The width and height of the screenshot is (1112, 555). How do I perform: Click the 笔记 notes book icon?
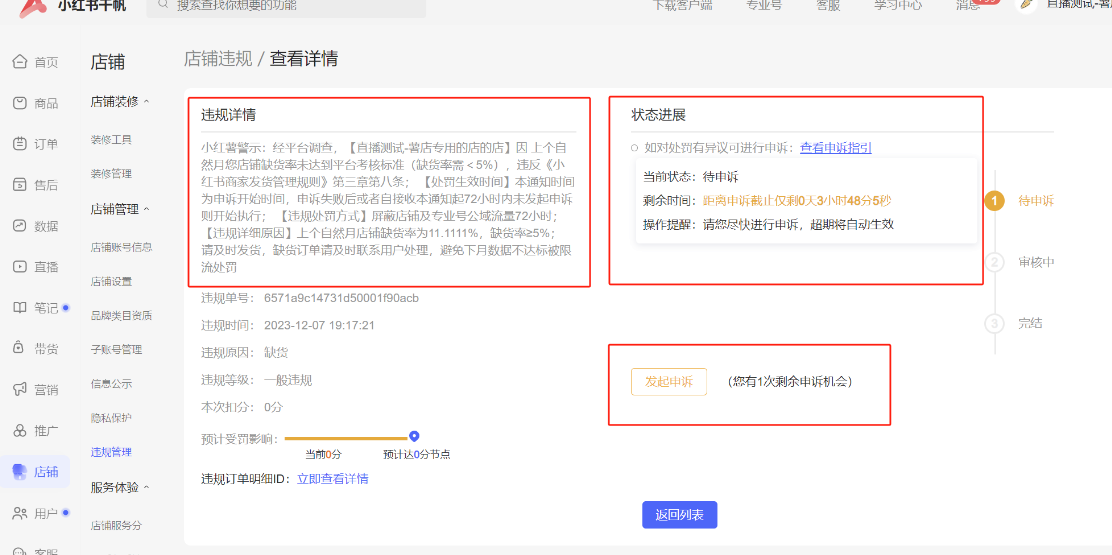pyautogui.click(x=20, y=308)
